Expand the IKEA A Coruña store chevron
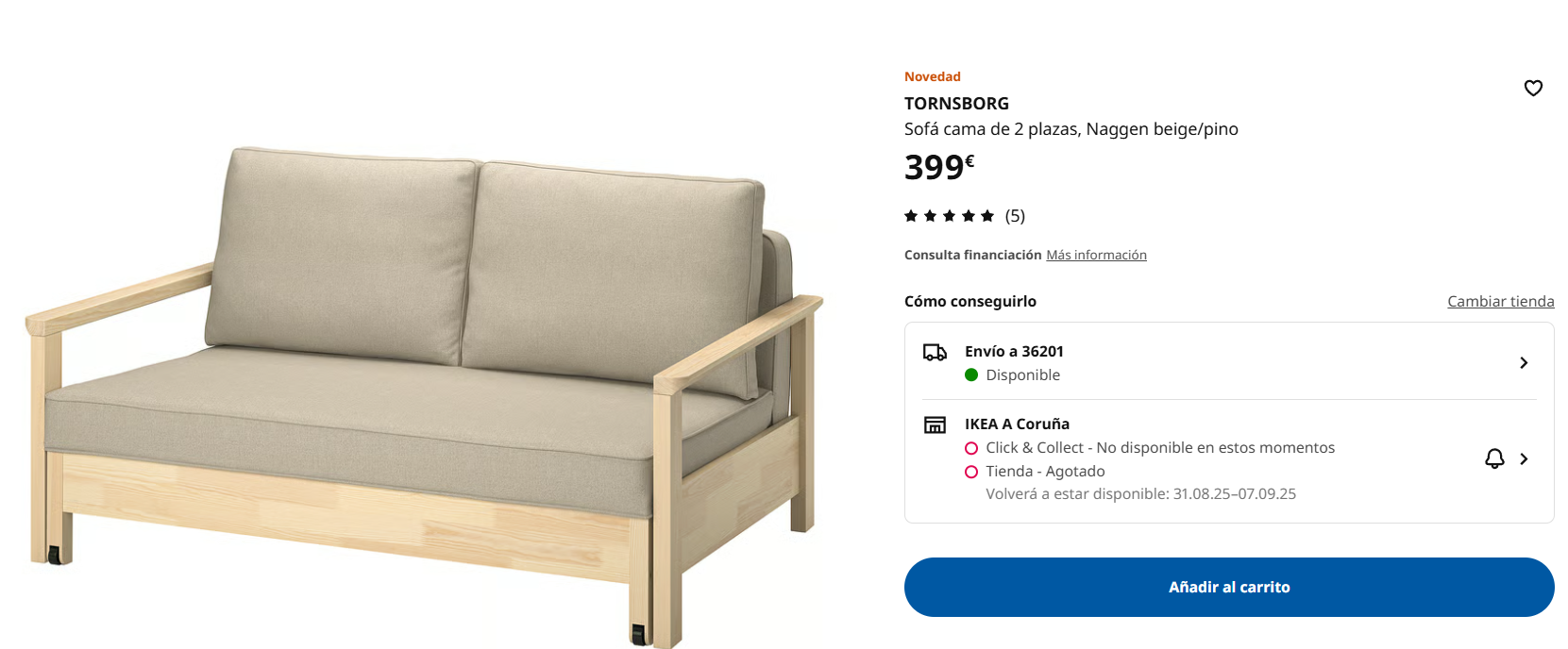This screenshot has width=1568, height=649. [x=1524, y=458]
